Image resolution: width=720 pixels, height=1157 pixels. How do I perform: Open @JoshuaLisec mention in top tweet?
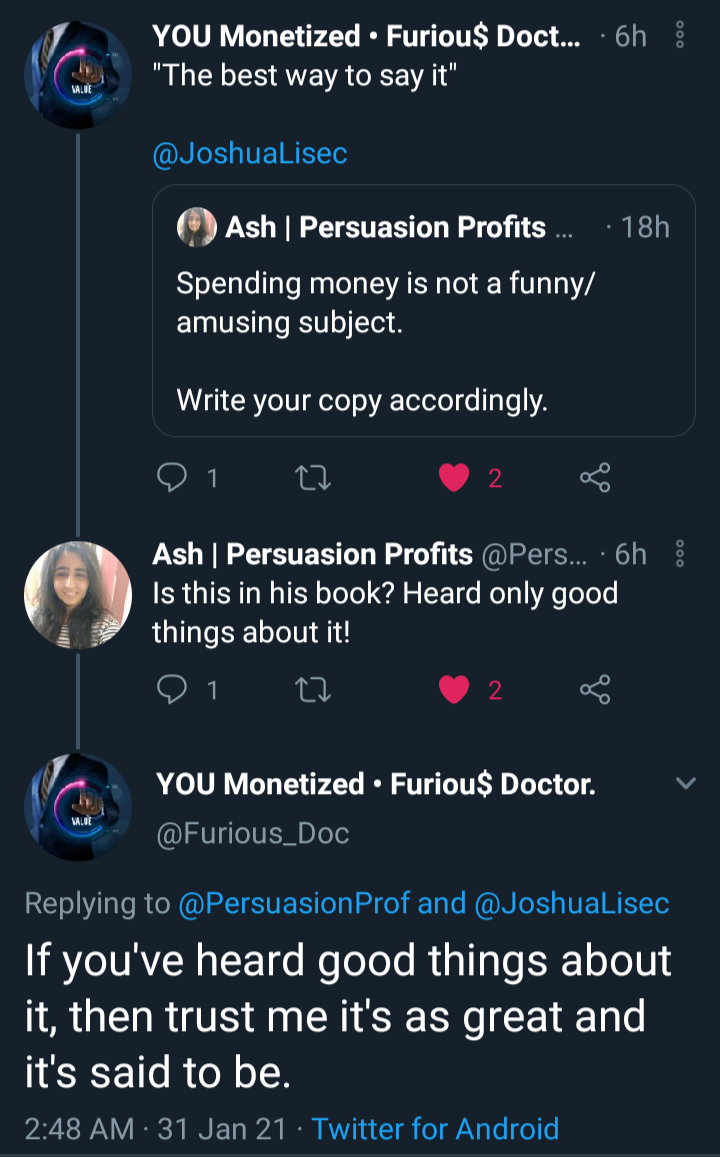pyautogui.click(x=249, y=154)
